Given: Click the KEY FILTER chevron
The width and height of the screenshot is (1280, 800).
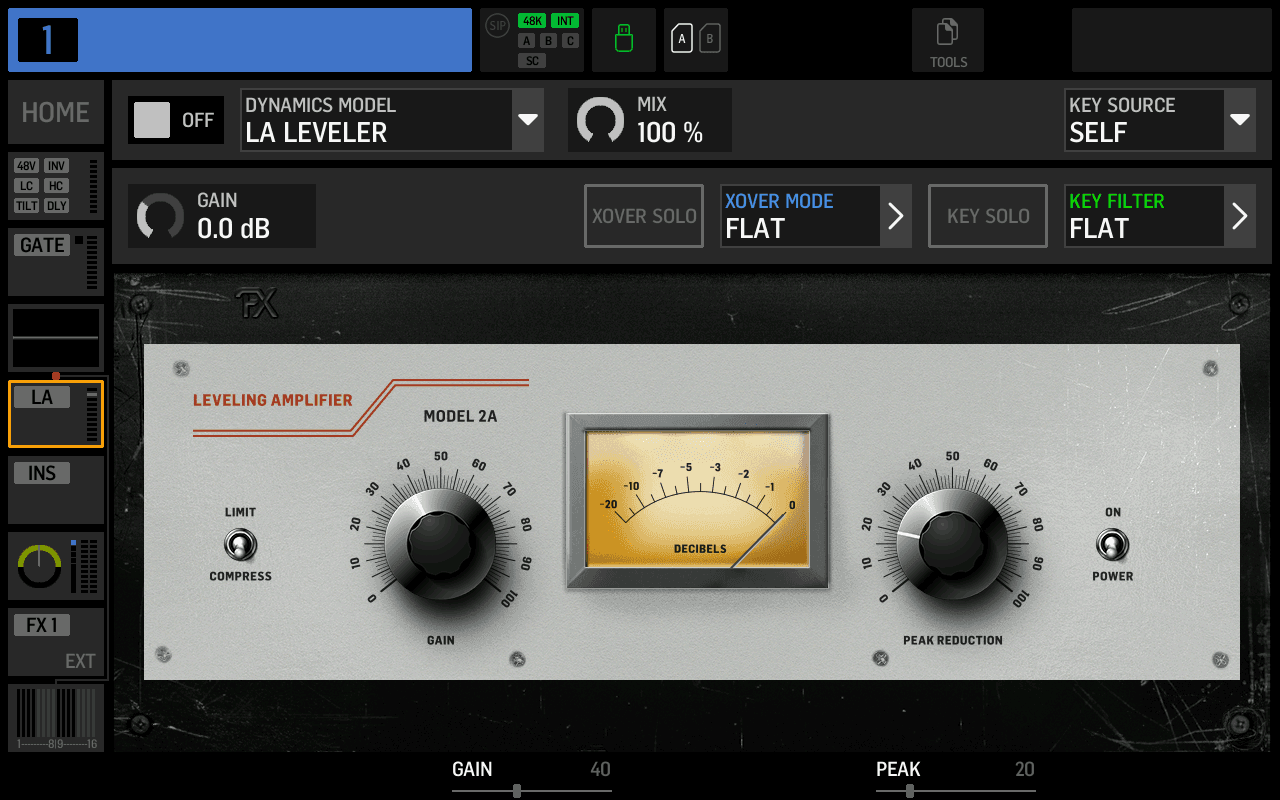Looking at the screenshot, I should 1240,216.
